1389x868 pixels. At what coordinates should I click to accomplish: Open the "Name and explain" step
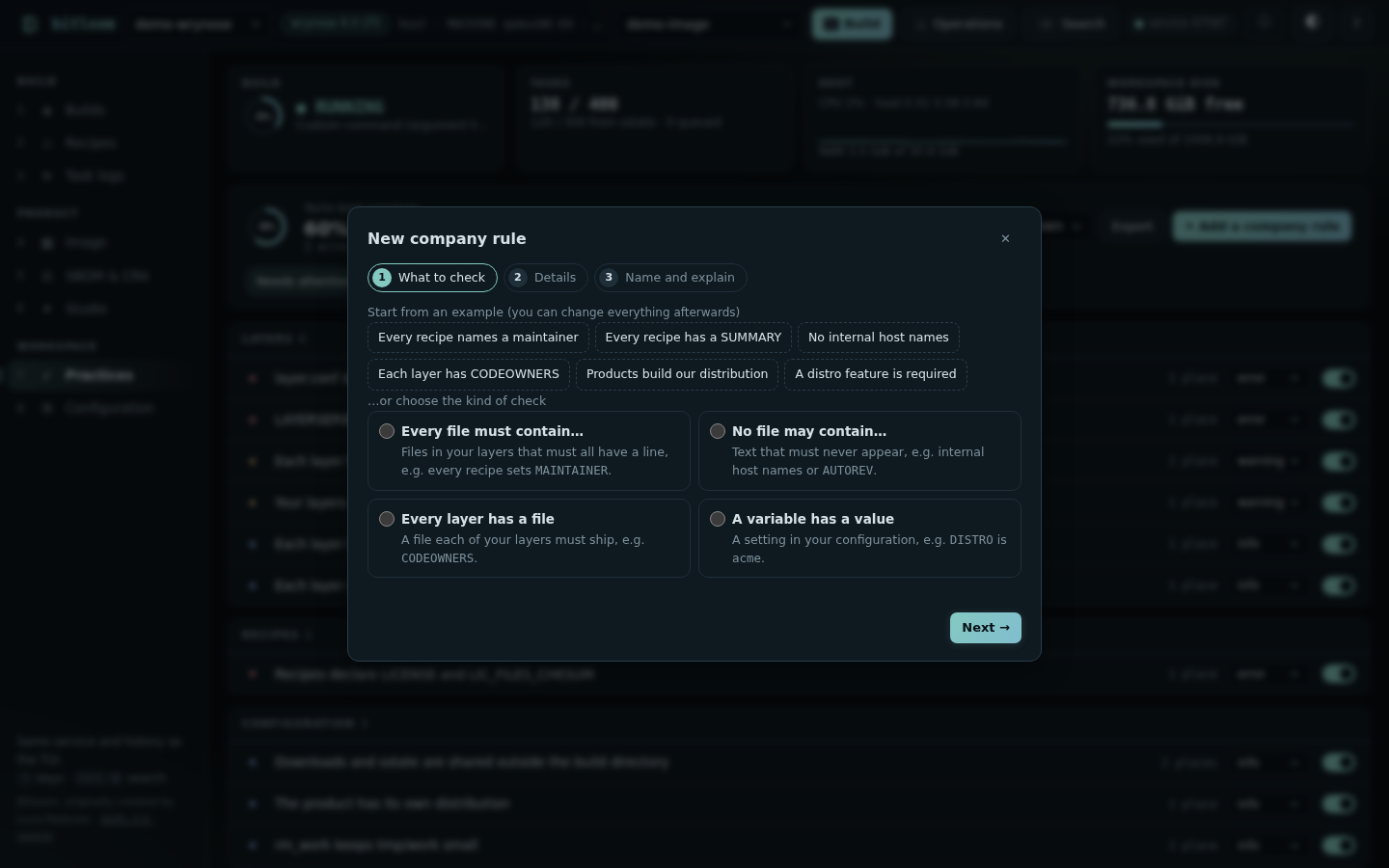click(x=670, y=278)
